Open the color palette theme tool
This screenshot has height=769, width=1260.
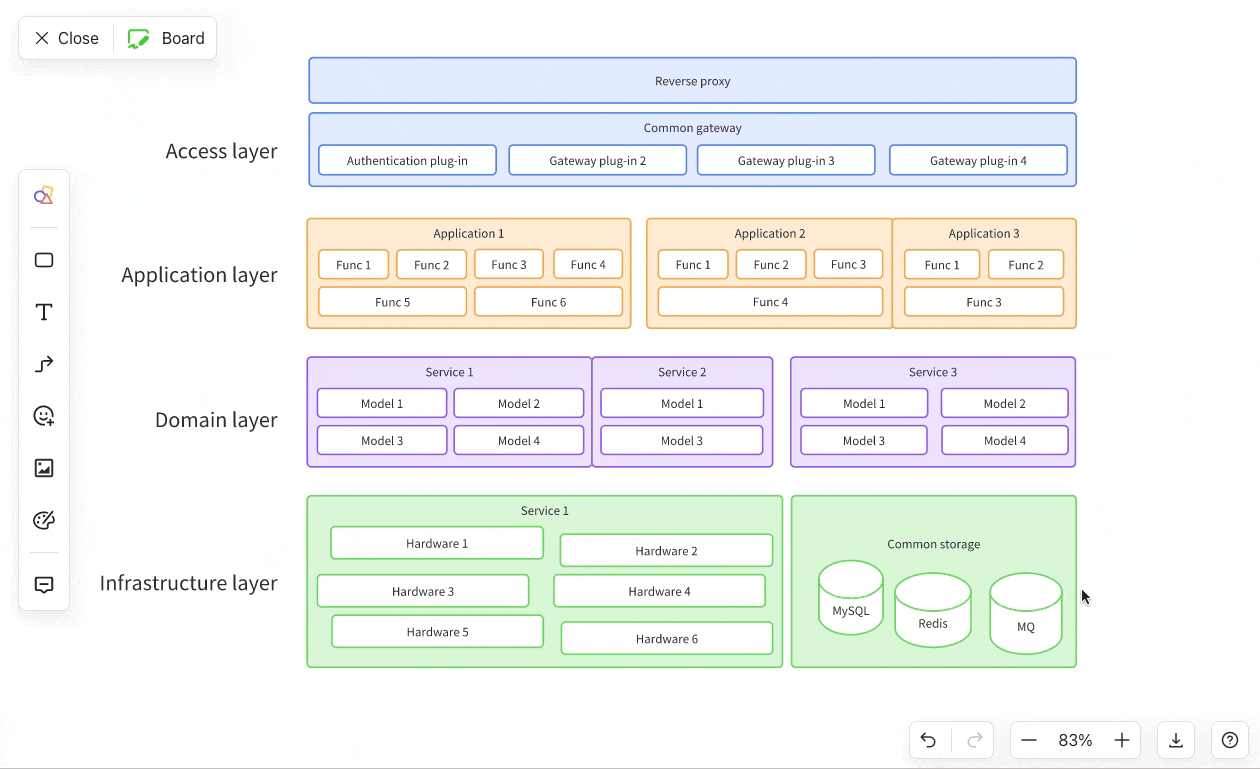(44, 520)
